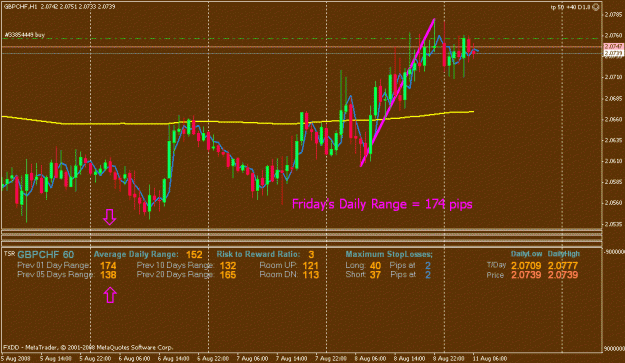
Task: Click the 'Price' row label
Action: [x=495, y=275]
